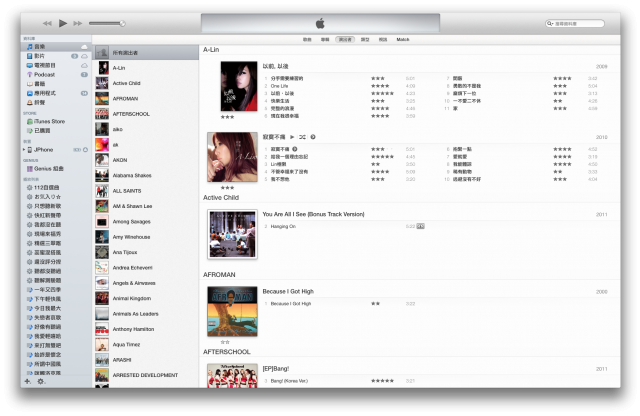Select artist AFTERSCHOOL in the list
This screenshot has height=416, width=640.
click(x=146, y=114)
